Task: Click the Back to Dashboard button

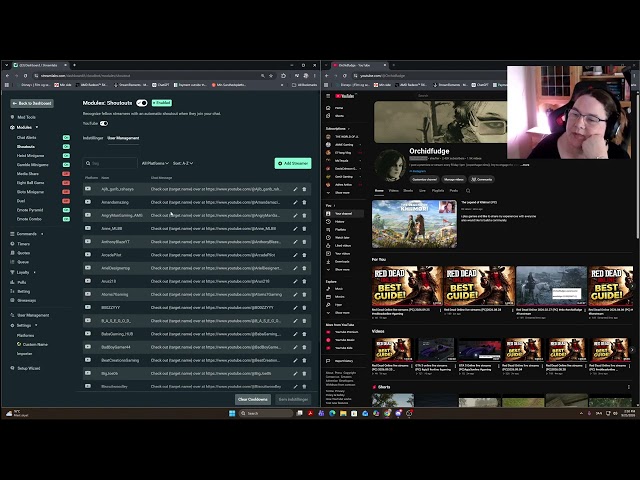Action: point(32,103)
